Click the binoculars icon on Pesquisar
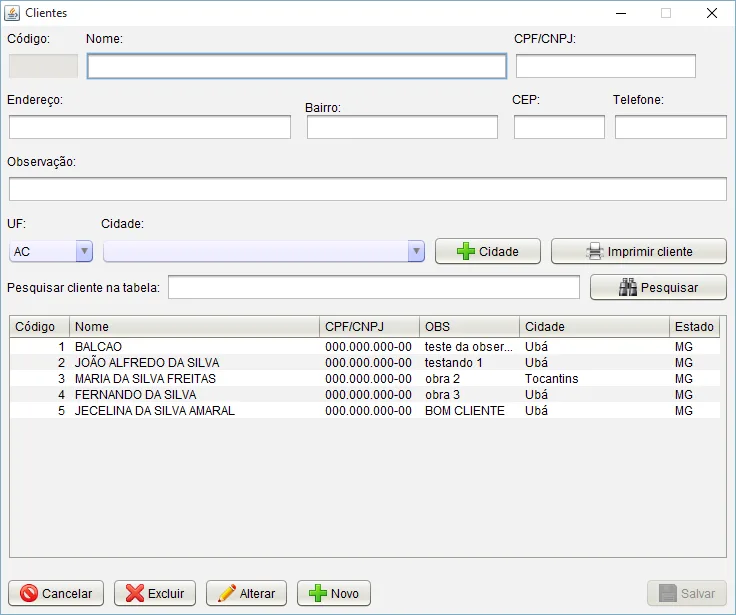Image resolution: width=736 pixels, height=615 pixels. [x=628, y=287]
